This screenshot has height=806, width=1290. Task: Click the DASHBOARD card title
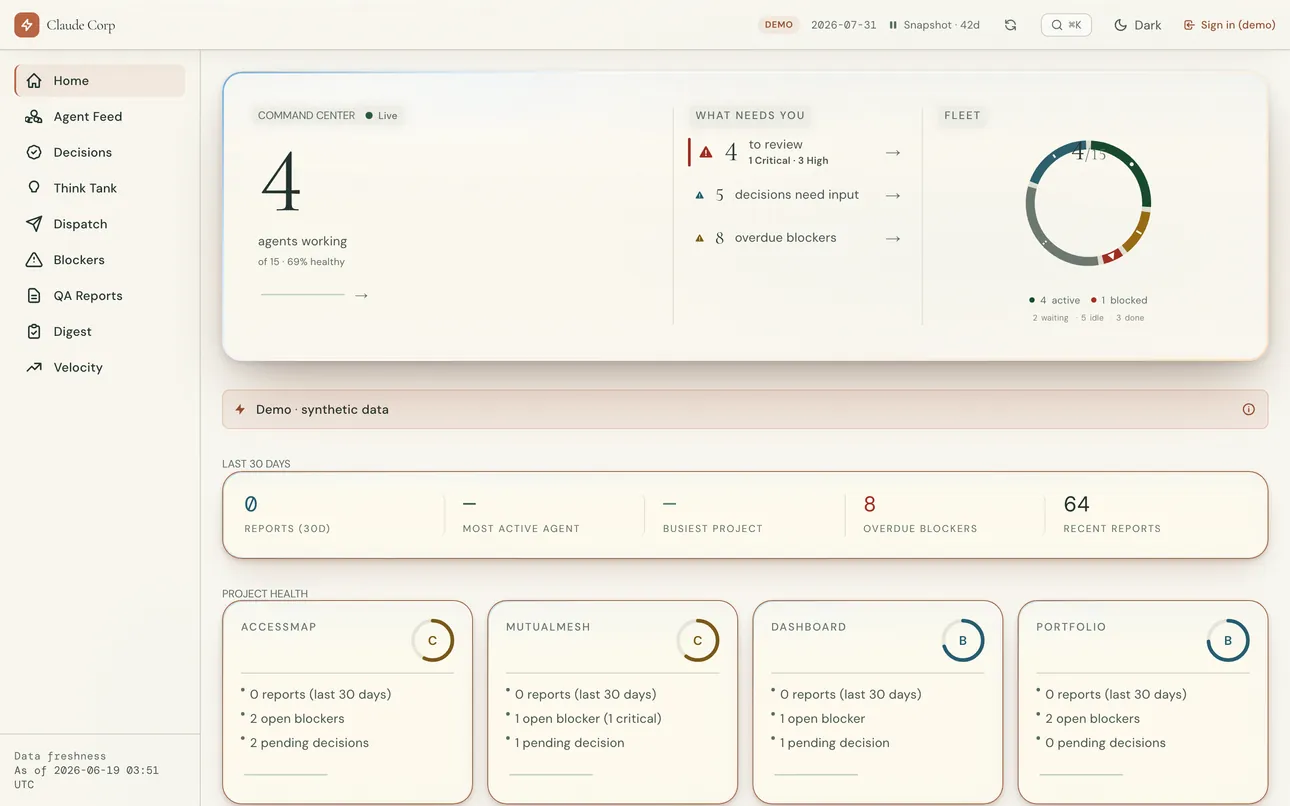808,627
